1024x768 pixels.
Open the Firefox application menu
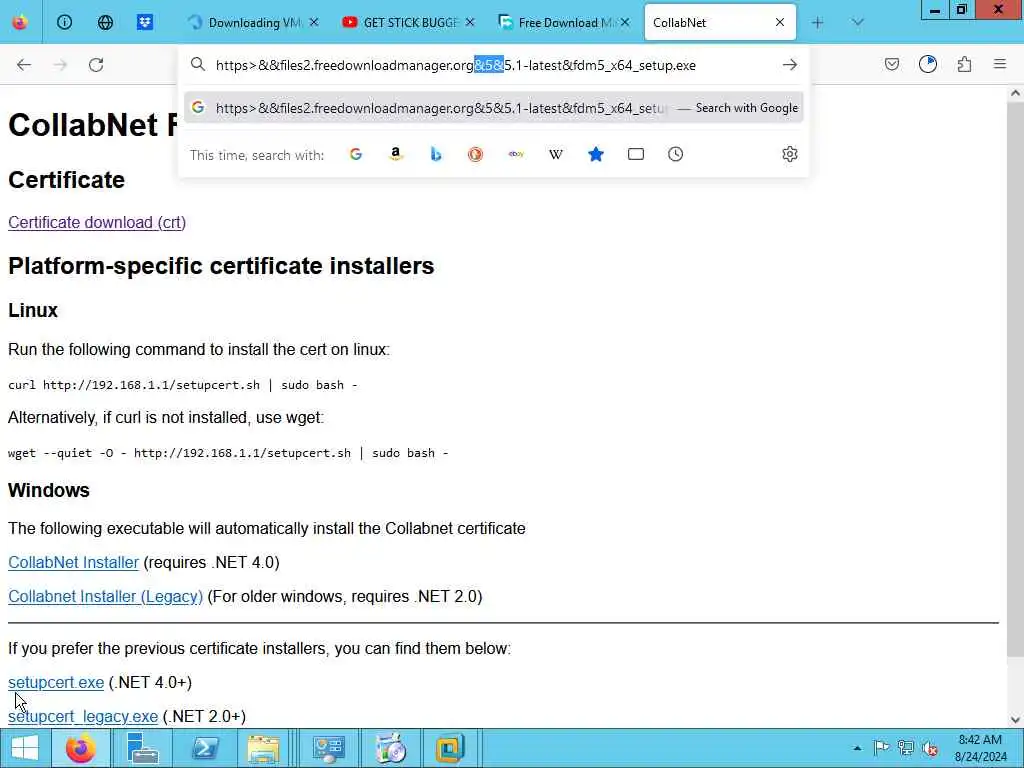(x=1000, y=64)
